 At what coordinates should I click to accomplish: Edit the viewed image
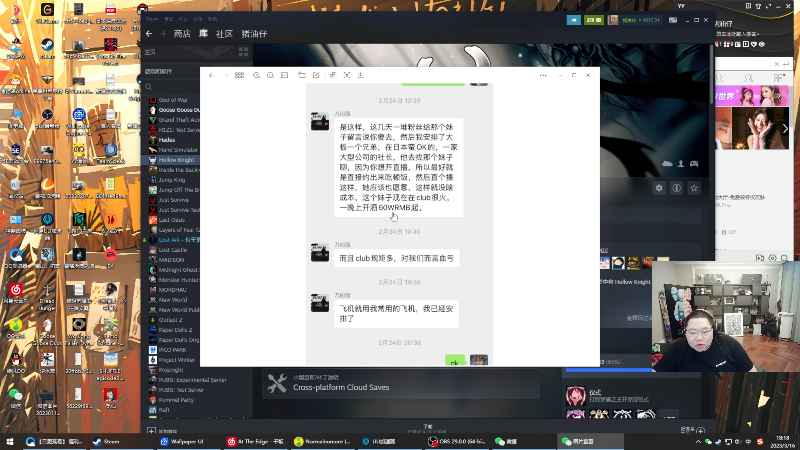(x=316, y=75)
